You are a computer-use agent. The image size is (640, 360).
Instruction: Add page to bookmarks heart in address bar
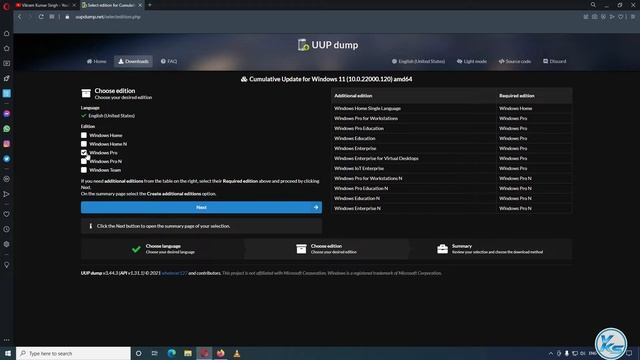pos(621,17)
